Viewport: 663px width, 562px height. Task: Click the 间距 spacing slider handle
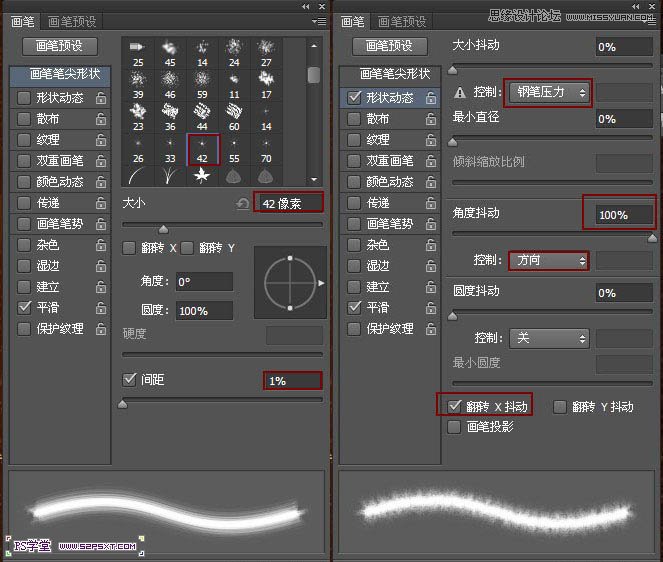pyautogui.click(x=123, y=405)
